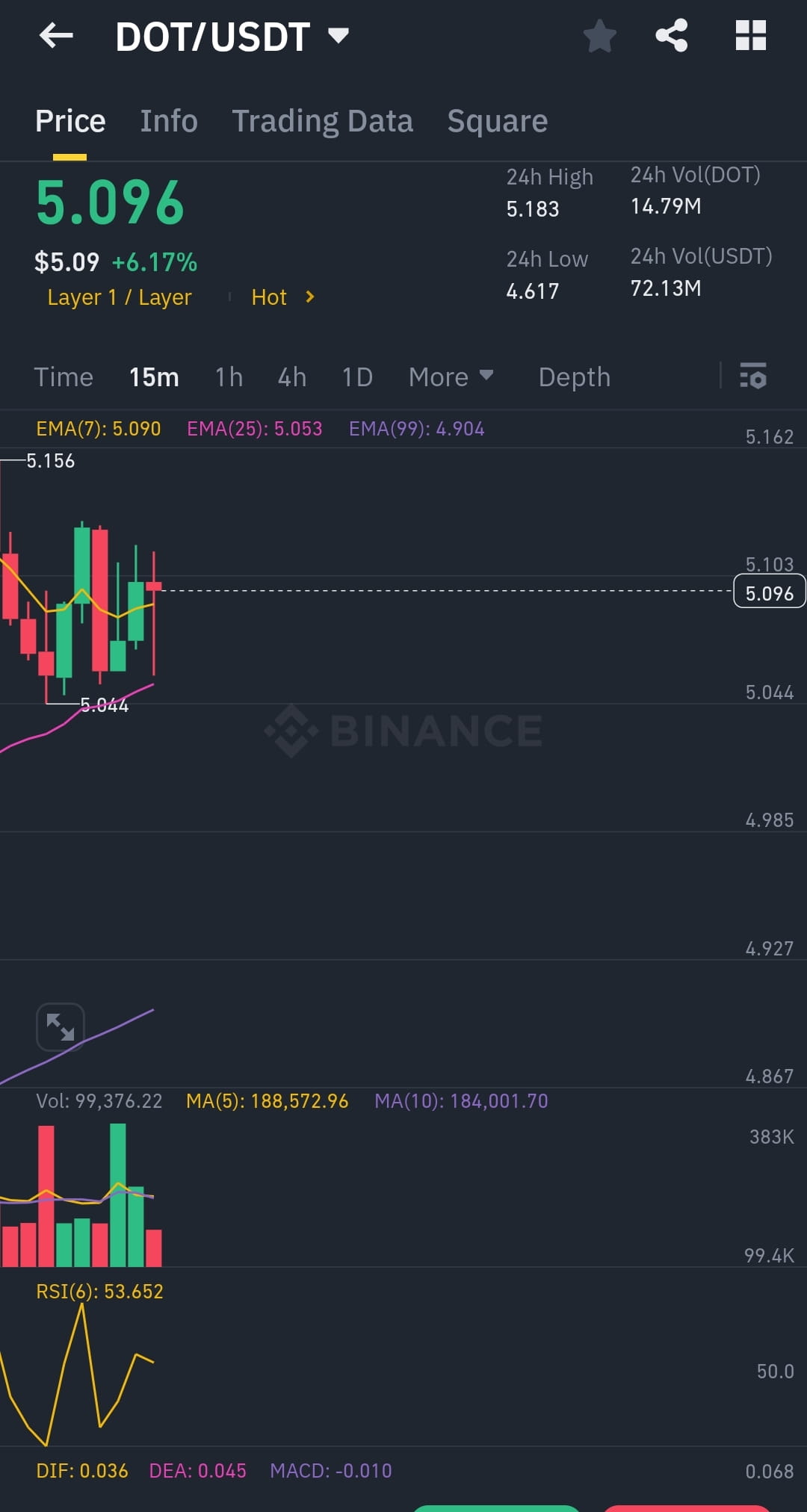Share the DOT/USDT chart
Image resolution: width=807 pixels, height=1512 pixels.
[671, 35]
